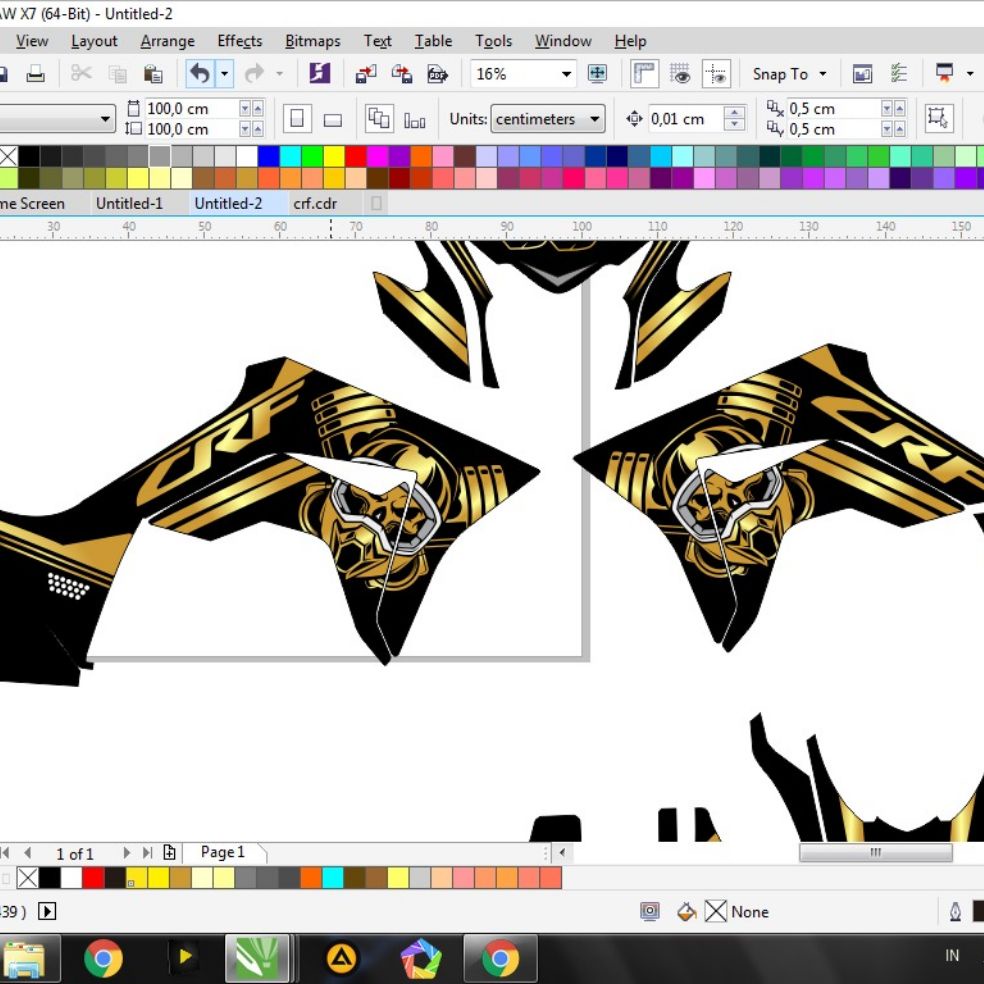Screen dimensions: 984x984
Task: Open the Bitmaps menu
Action: pyautogui.click(x=312, y=41)
